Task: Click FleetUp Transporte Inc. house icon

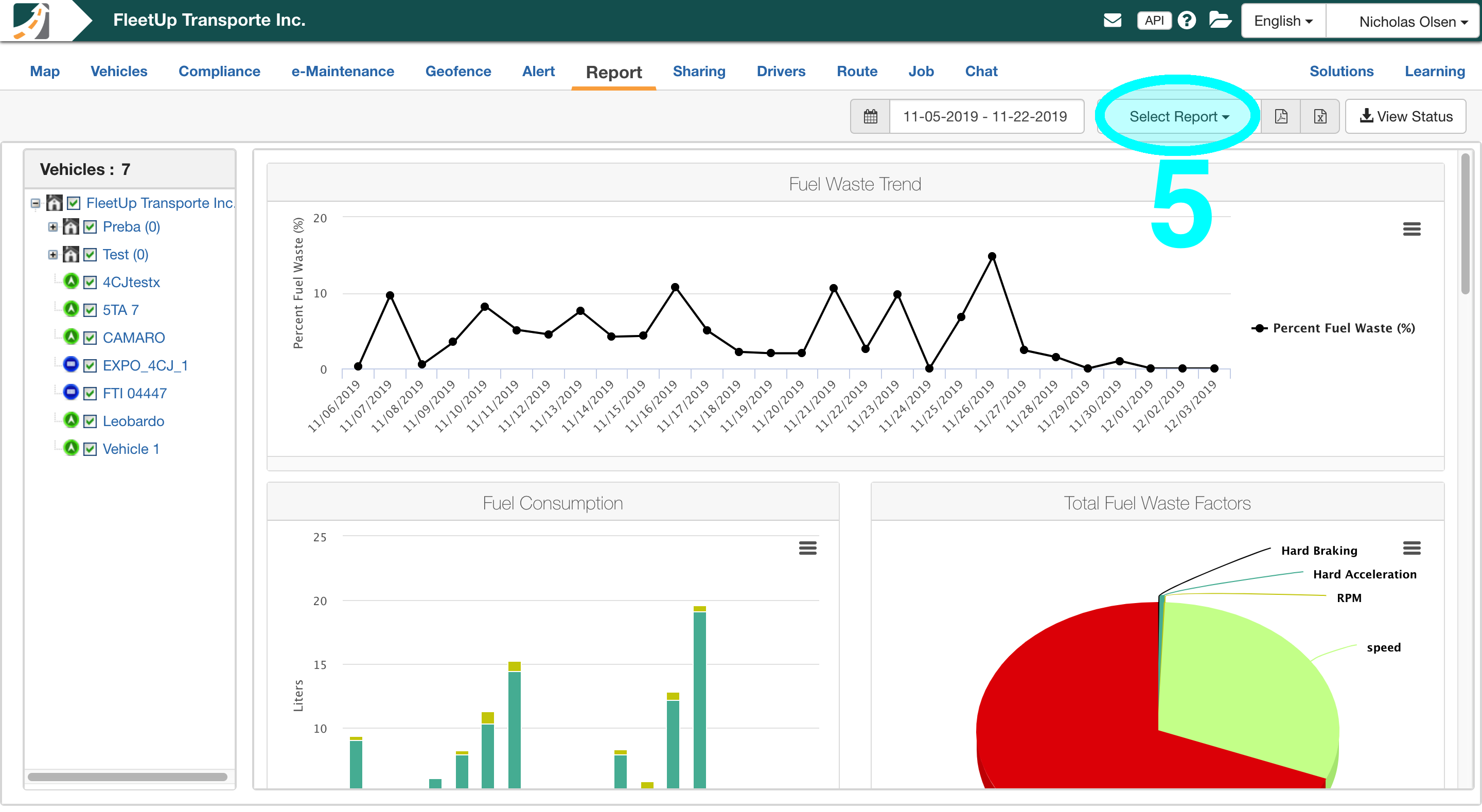Action: (x=54, y=203)
